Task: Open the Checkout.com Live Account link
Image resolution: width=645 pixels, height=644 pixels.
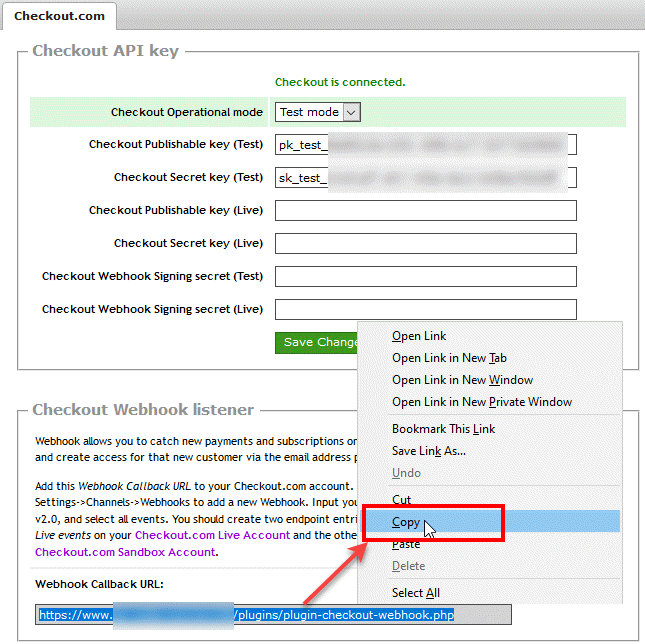Action: (212, 535)
